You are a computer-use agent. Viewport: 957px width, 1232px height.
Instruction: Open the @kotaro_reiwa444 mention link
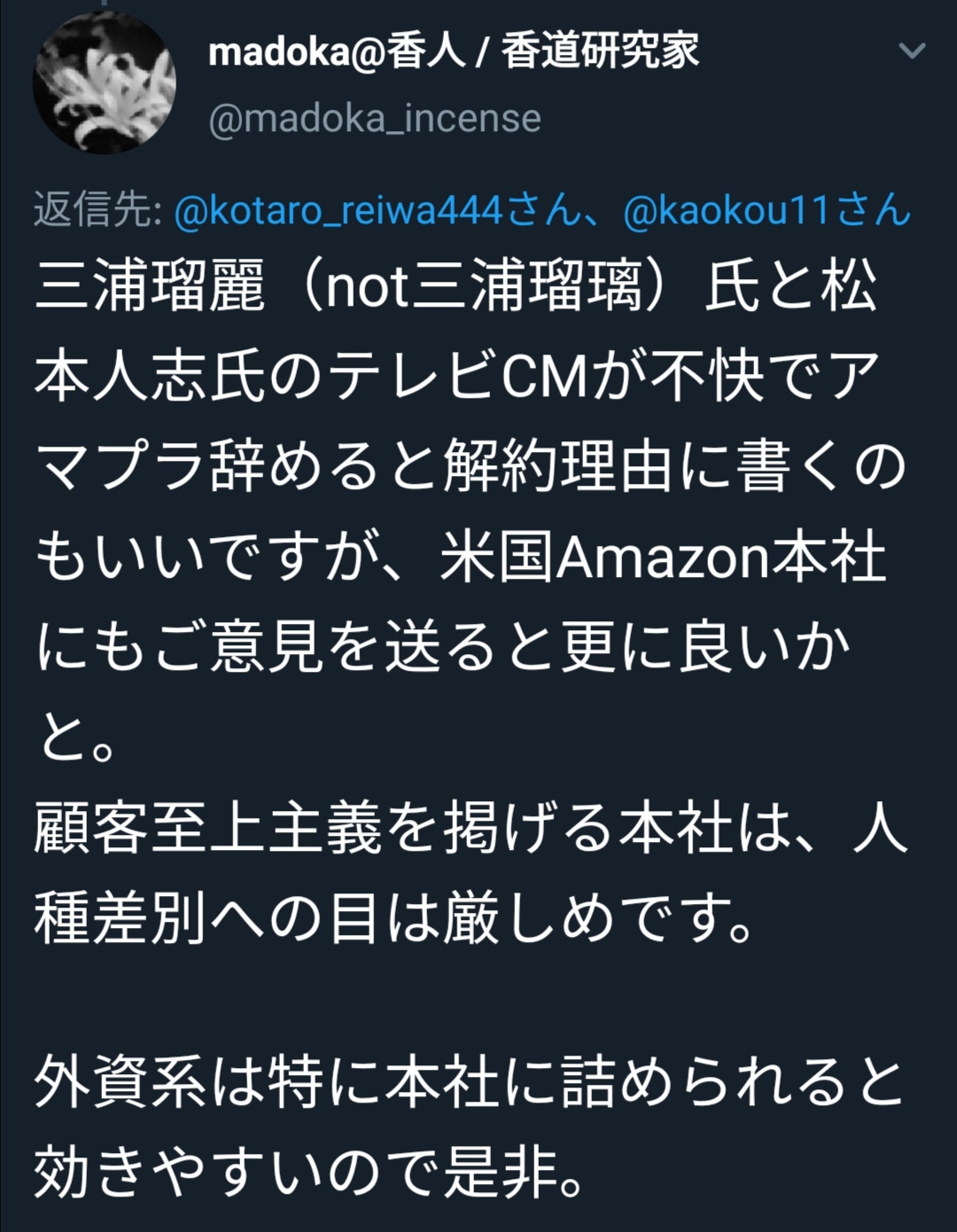point(339,211)
